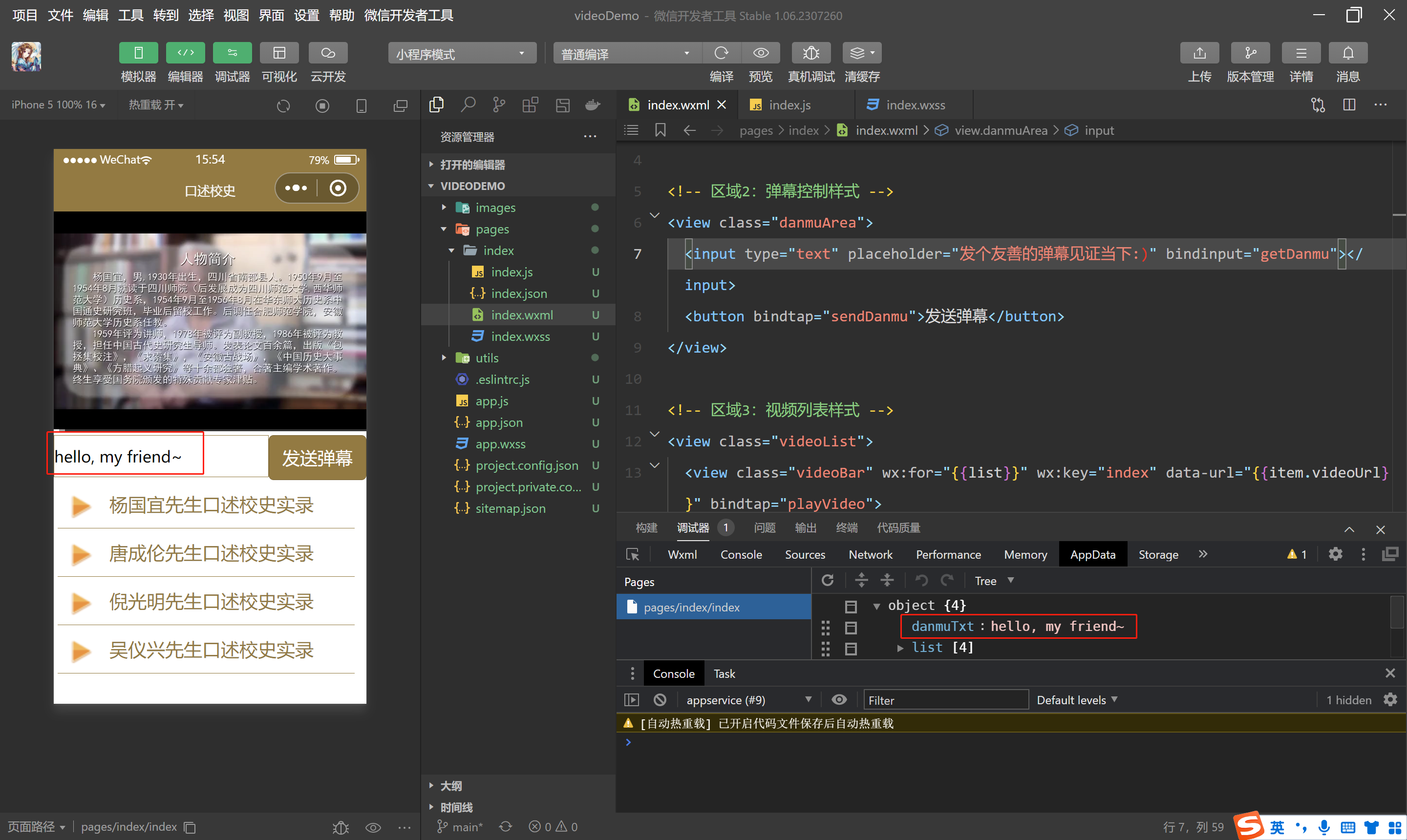Open the 小程序模式 mode dropdown
This screenshot has height=840, width=1407.
(462, 54)
